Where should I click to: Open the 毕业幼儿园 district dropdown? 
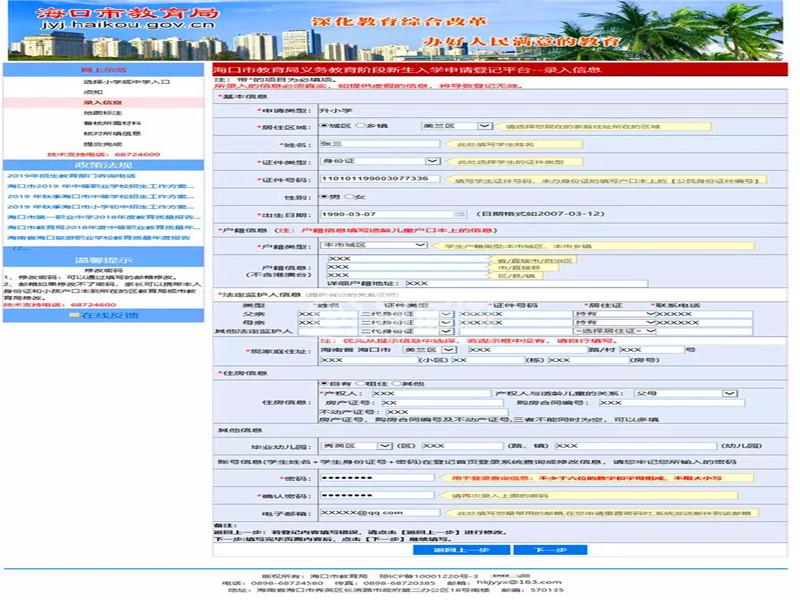pyautogui.click(x=382, y=445)
